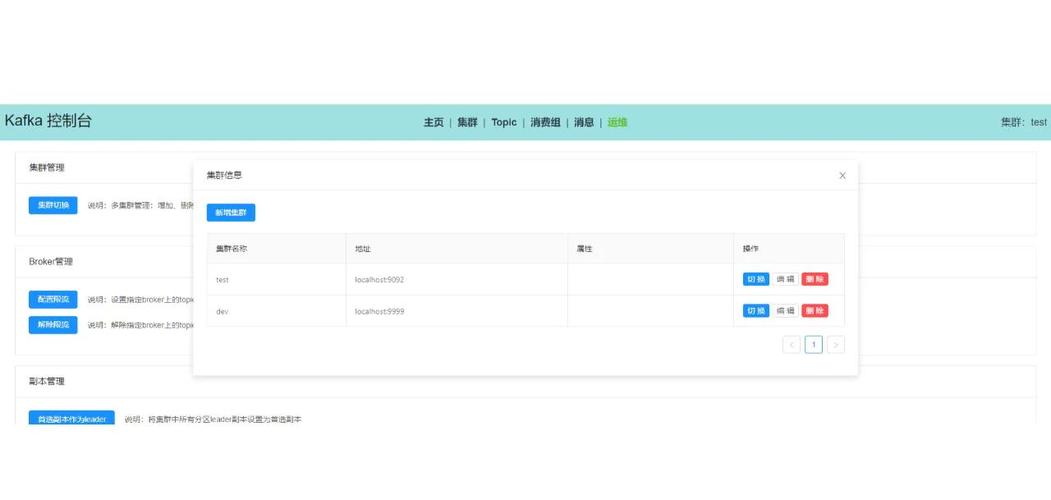
Task: Click 删除 for the dev cluster row
Action: click(815, 311)
